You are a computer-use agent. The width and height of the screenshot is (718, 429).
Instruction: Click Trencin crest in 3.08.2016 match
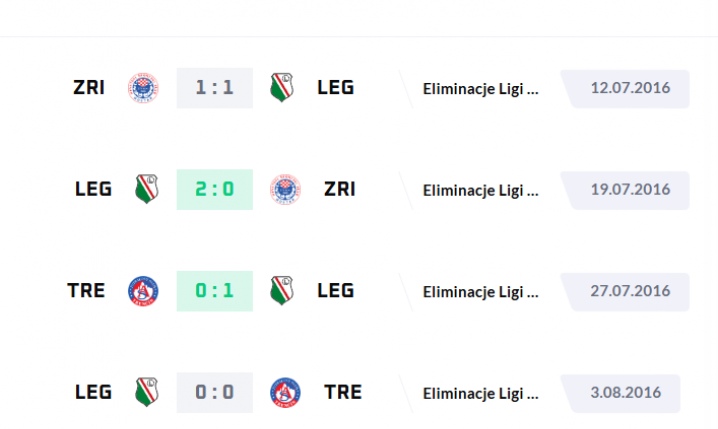coord(285,393)
